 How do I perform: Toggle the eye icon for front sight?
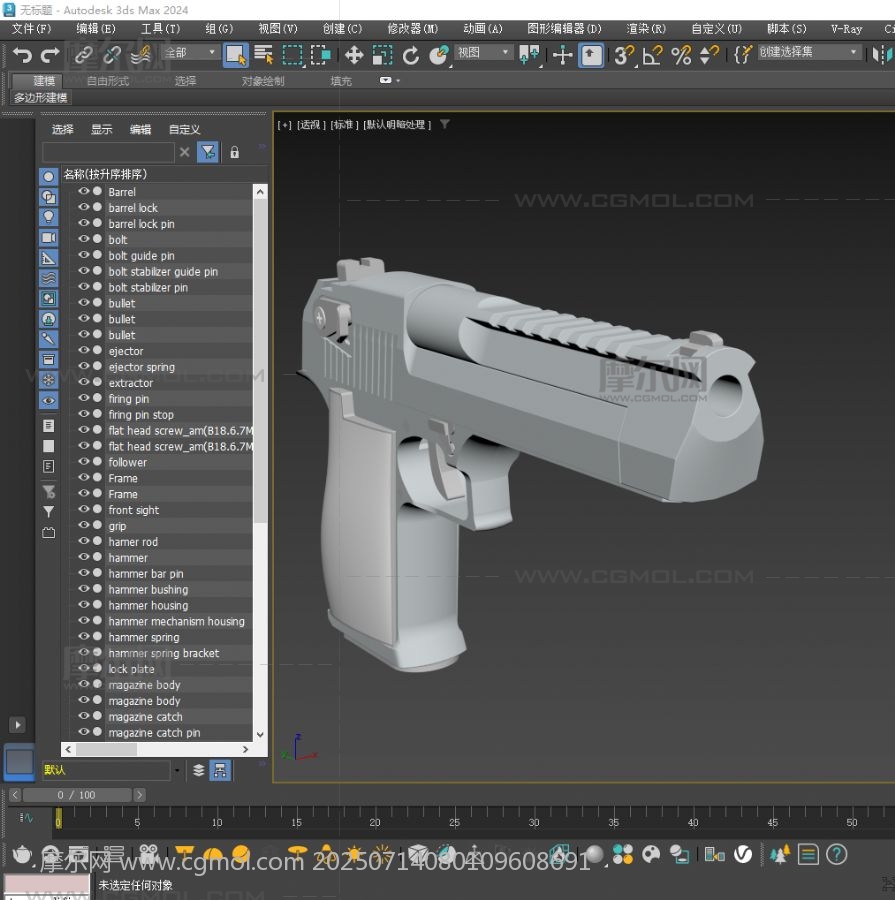[84, 509]
